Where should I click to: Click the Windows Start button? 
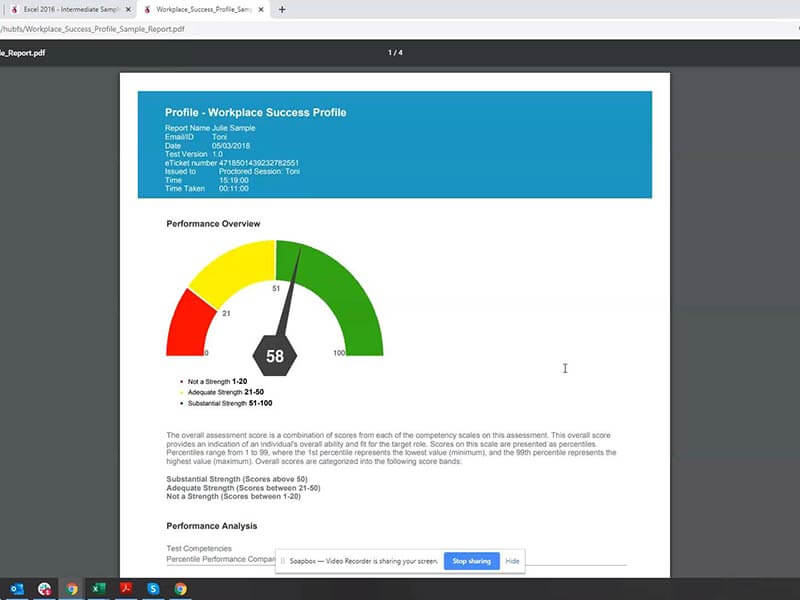(x=16, y=588)
